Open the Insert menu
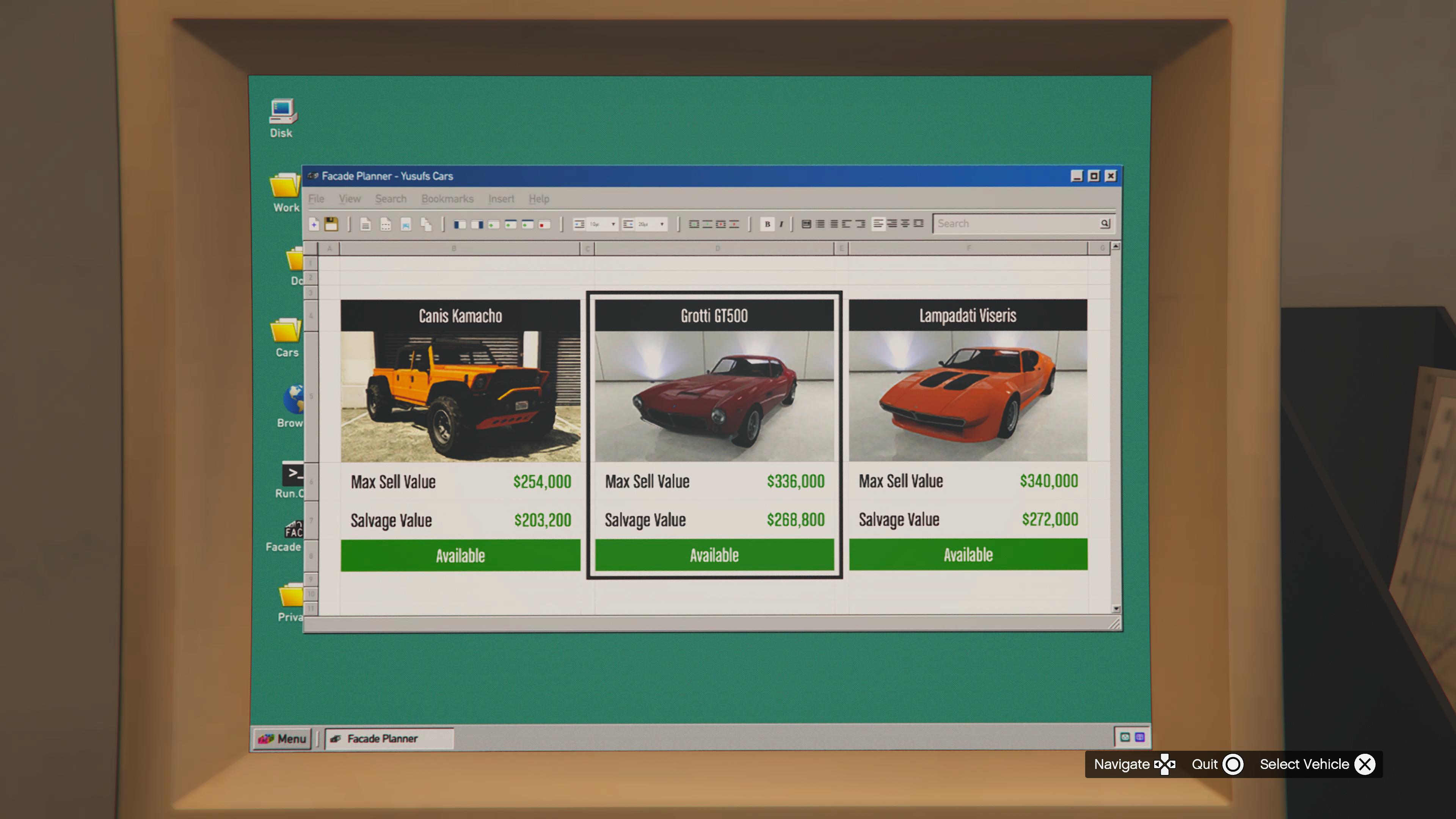The image size is (1456, 819). [501, 199]
